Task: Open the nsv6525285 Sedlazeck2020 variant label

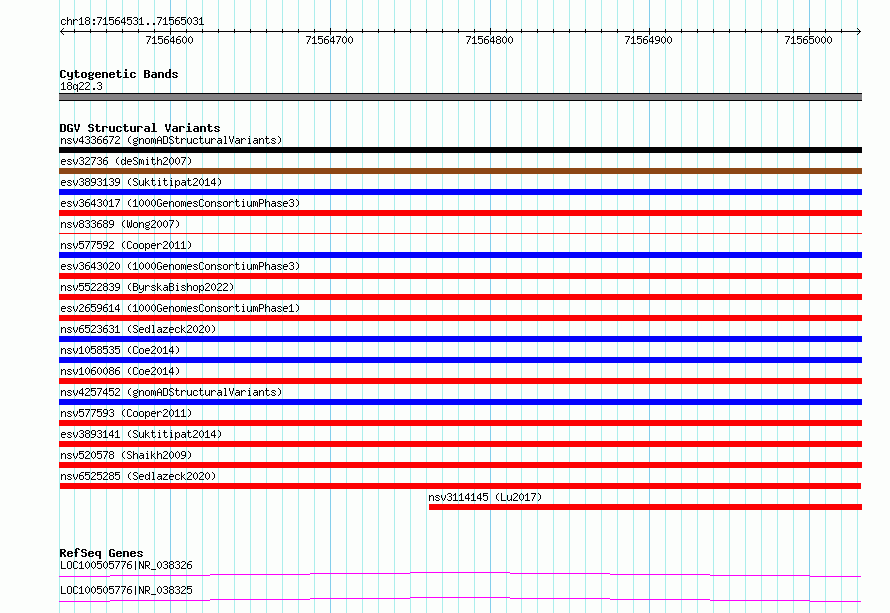Action: click(138, 476)
